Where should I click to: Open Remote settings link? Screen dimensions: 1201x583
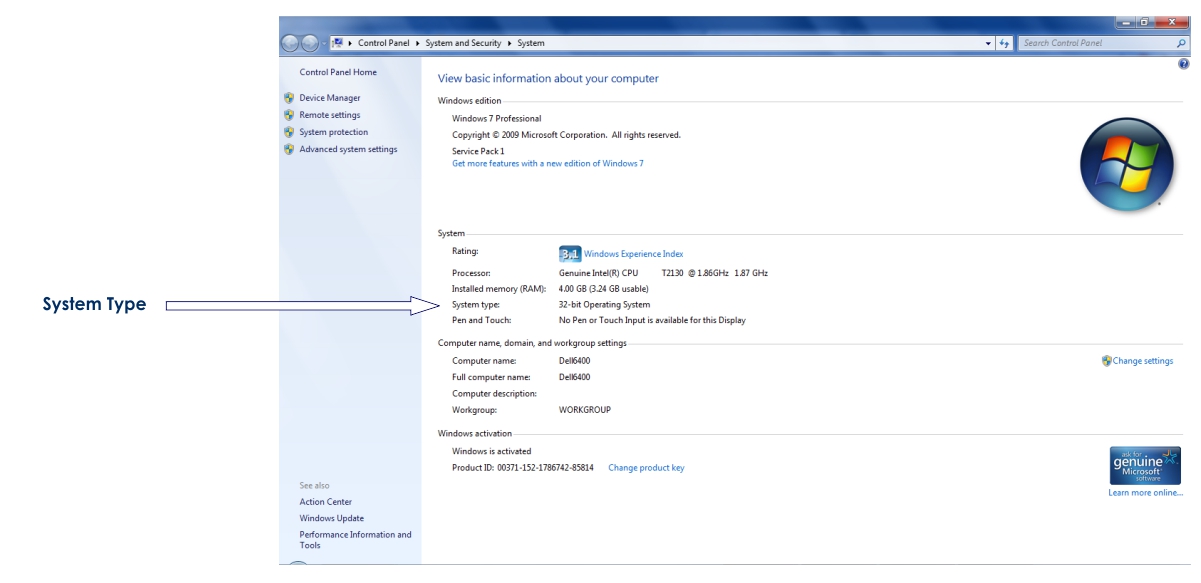(x=330, y=115)
